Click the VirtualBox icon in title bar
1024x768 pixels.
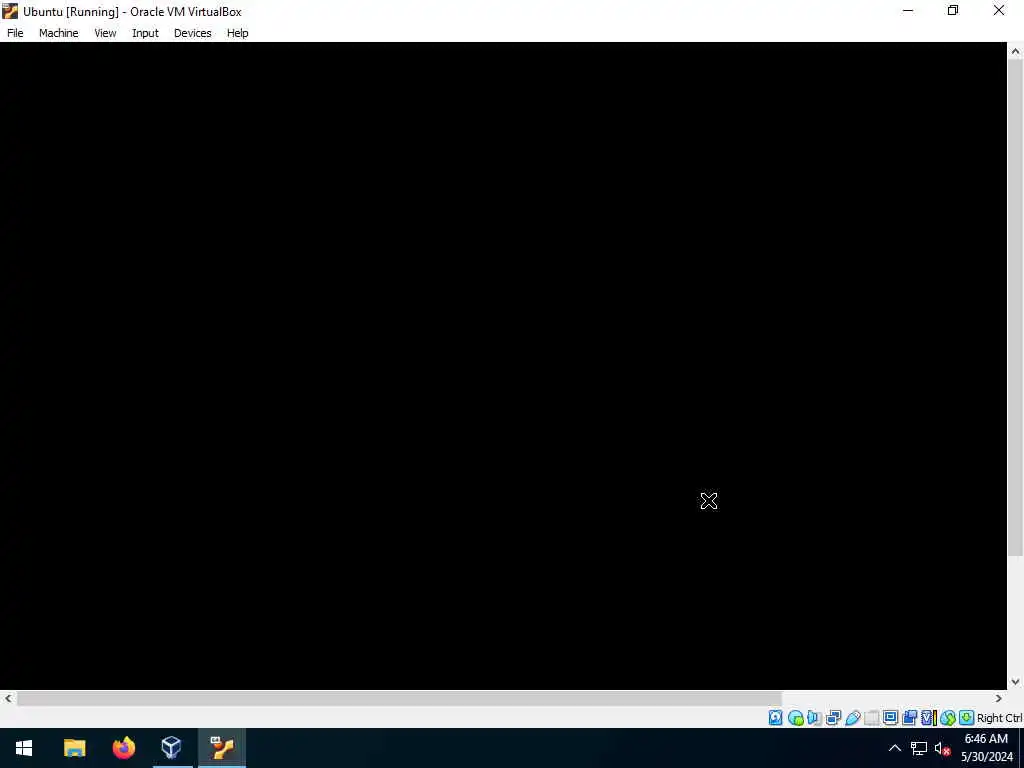[10, 11]
